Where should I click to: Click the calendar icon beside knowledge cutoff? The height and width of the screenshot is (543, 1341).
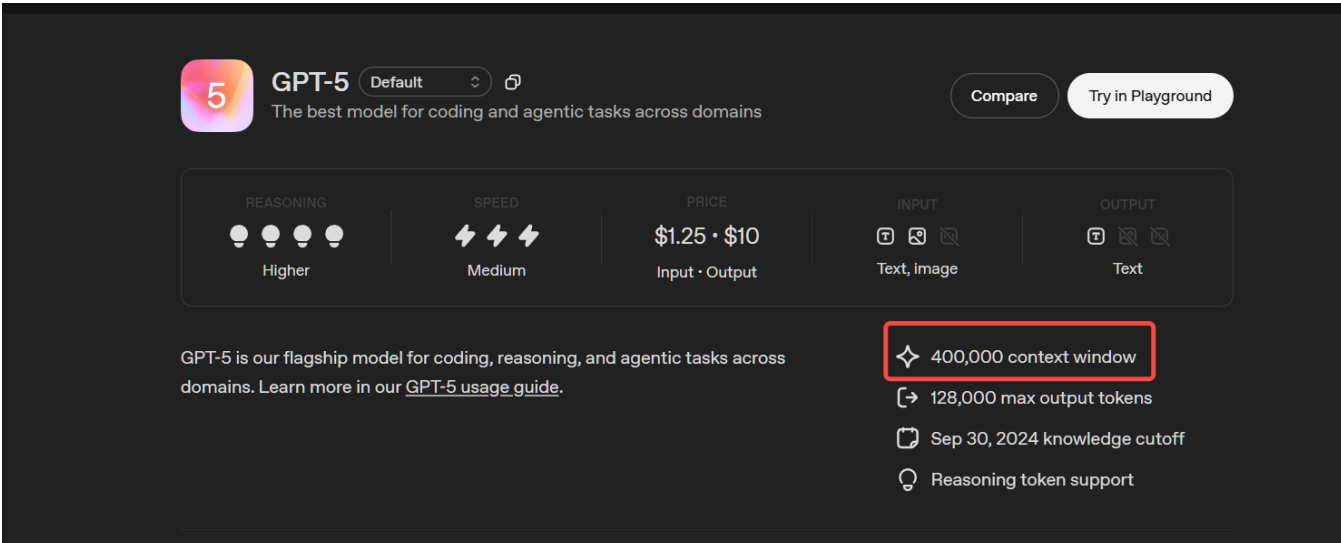tap(907, 438)
